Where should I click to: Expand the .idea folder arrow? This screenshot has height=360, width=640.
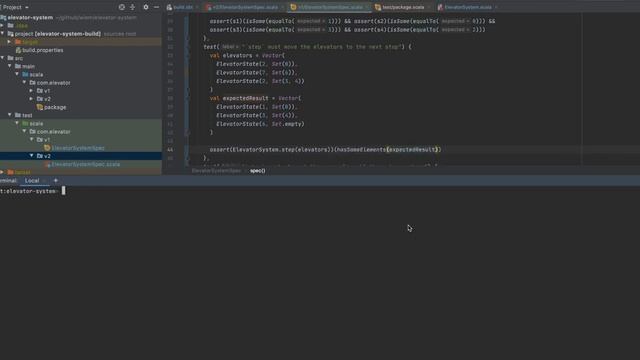2,25
